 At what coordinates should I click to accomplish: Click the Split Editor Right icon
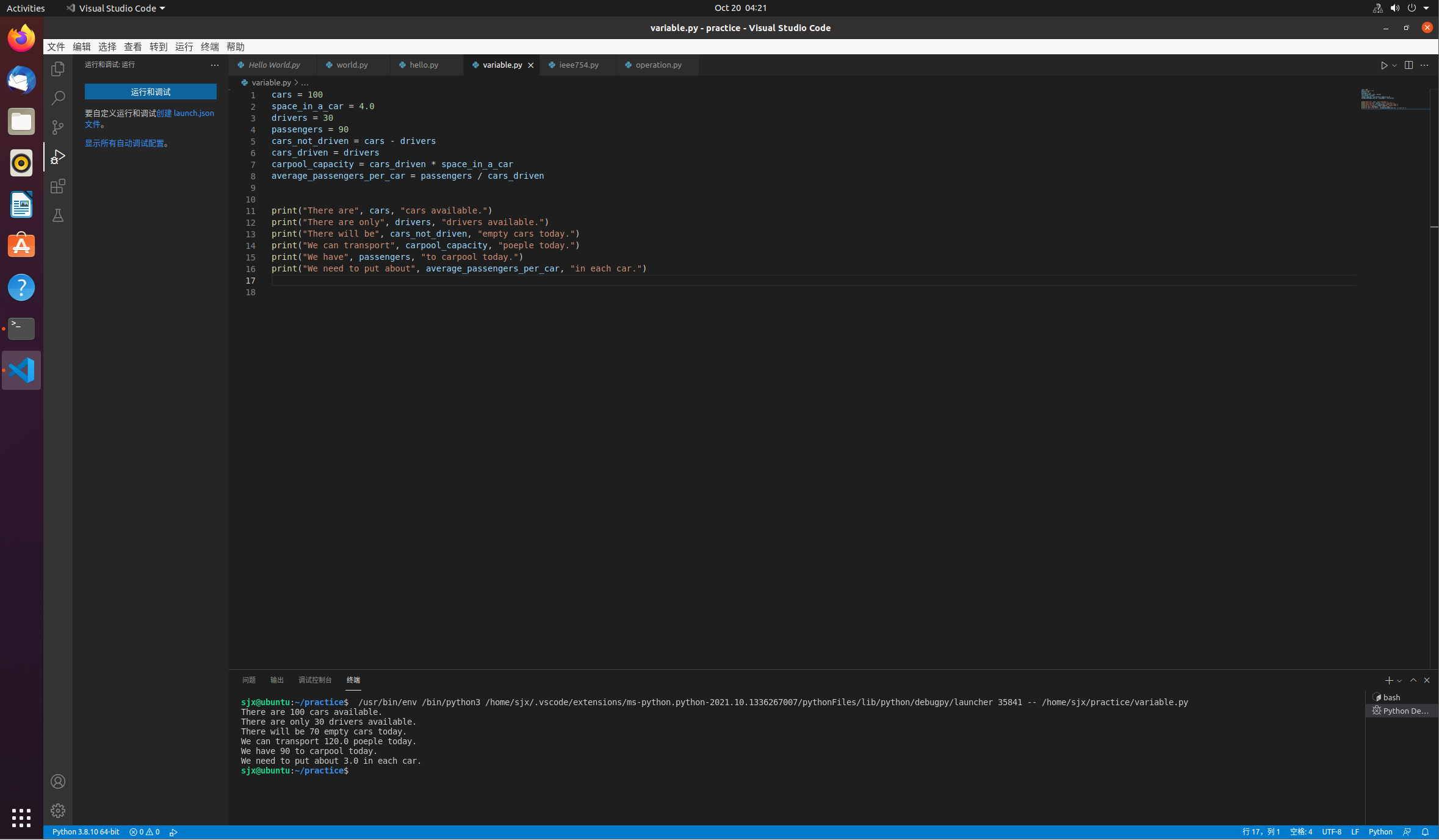[x=1408, y=65]
